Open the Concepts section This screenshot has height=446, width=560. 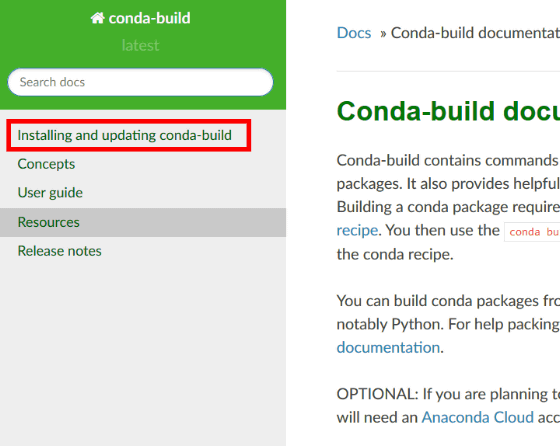click(46, 164)
